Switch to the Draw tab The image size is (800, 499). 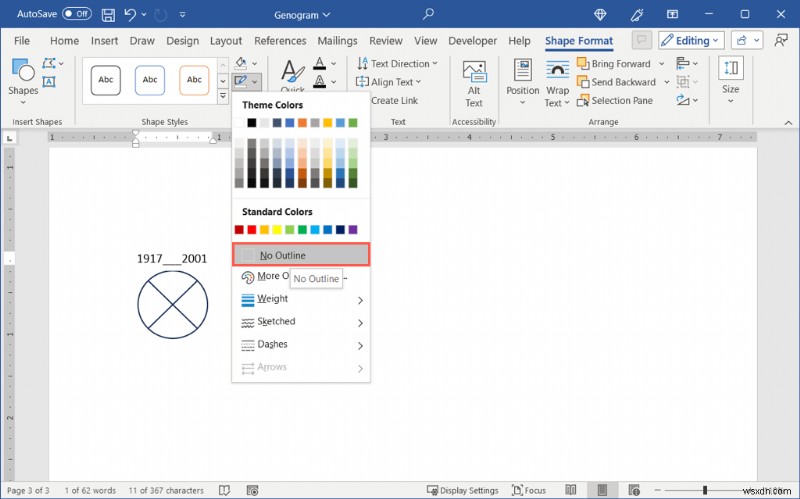tap(142, 41)
